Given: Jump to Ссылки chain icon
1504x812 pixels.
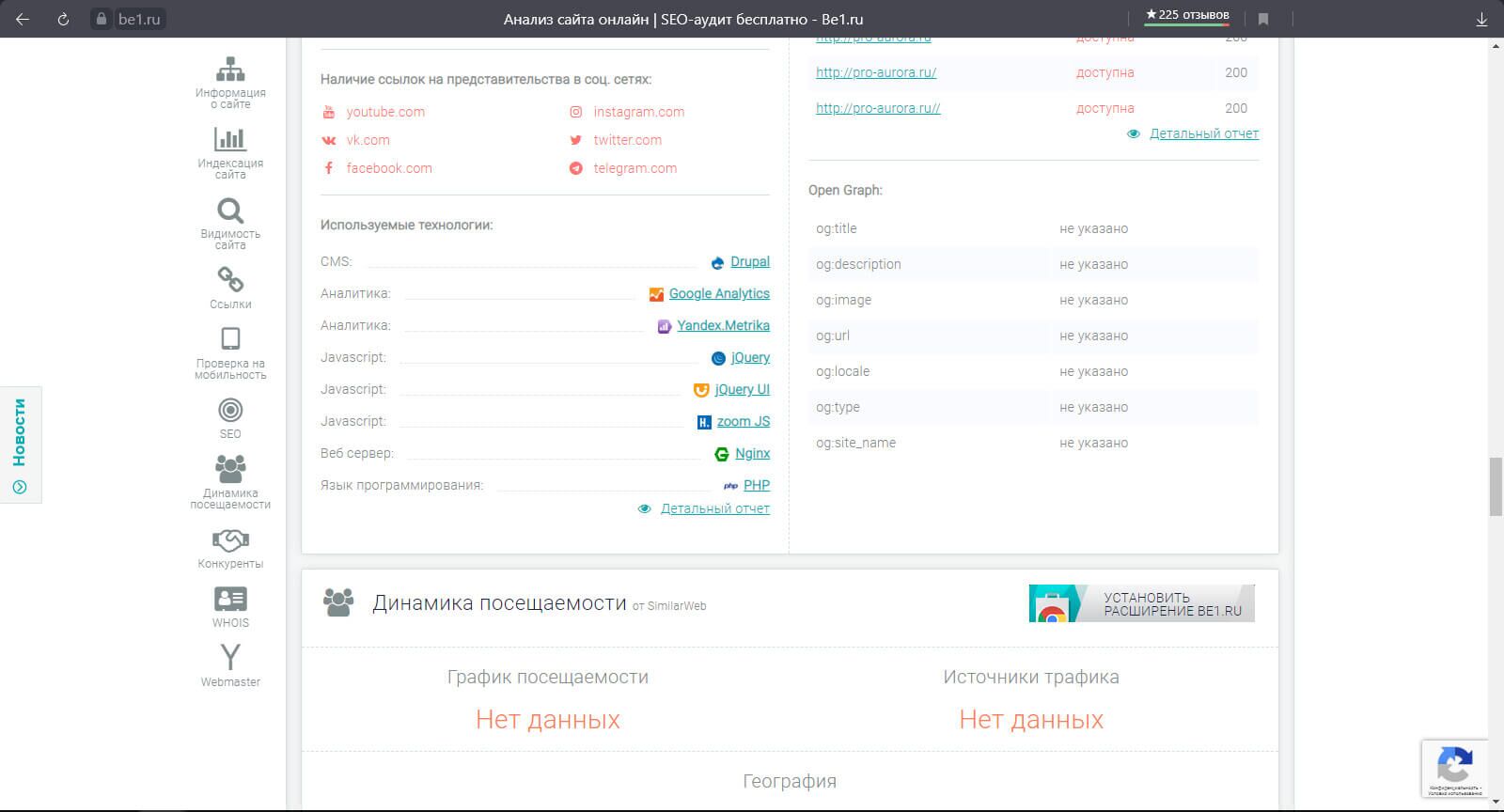Looking at the screenshot, I should tap(230, 280).
